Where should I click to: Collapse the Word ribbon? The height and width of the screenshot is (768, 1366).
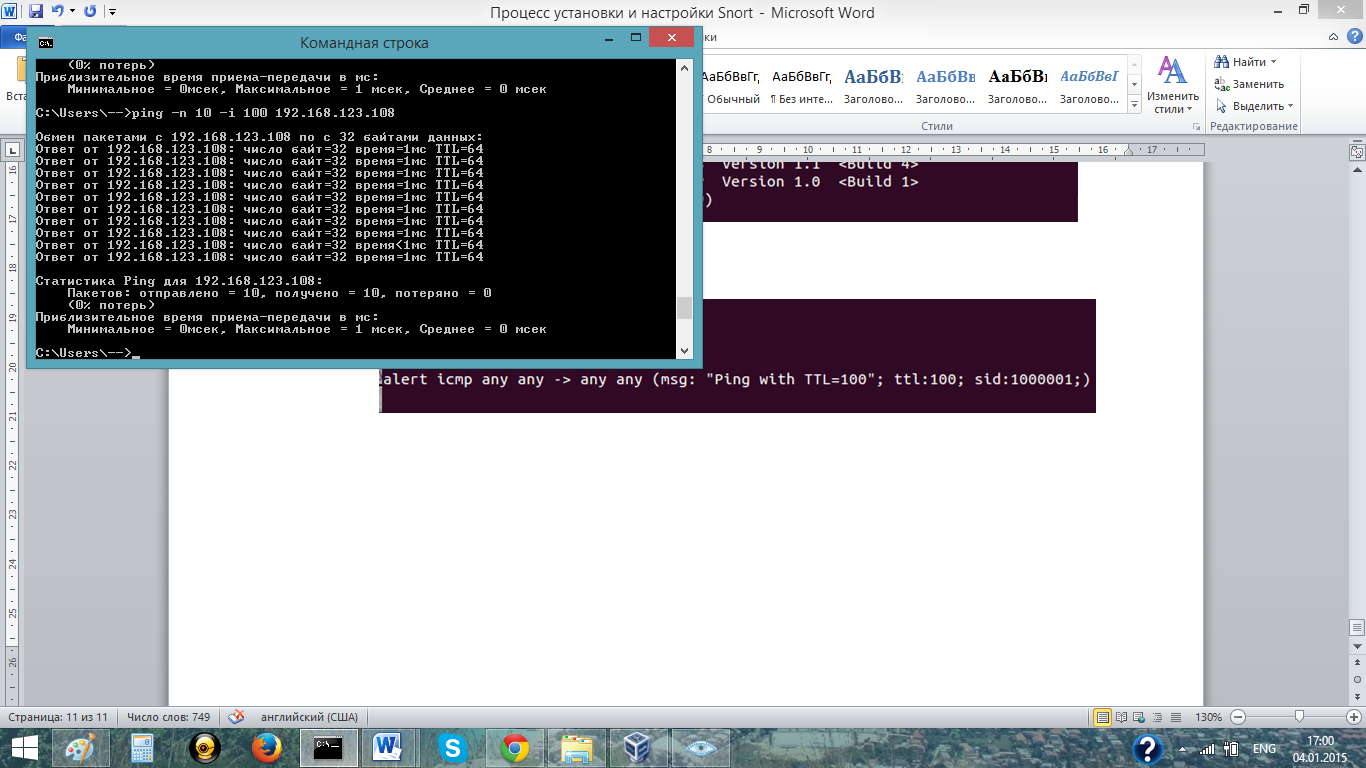(1335, 36)
